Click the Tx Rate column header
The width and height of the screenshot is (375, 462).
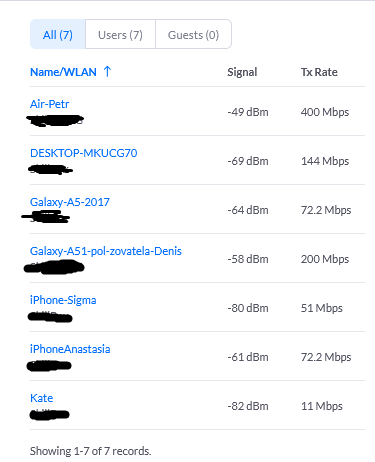tap(319, 72)
